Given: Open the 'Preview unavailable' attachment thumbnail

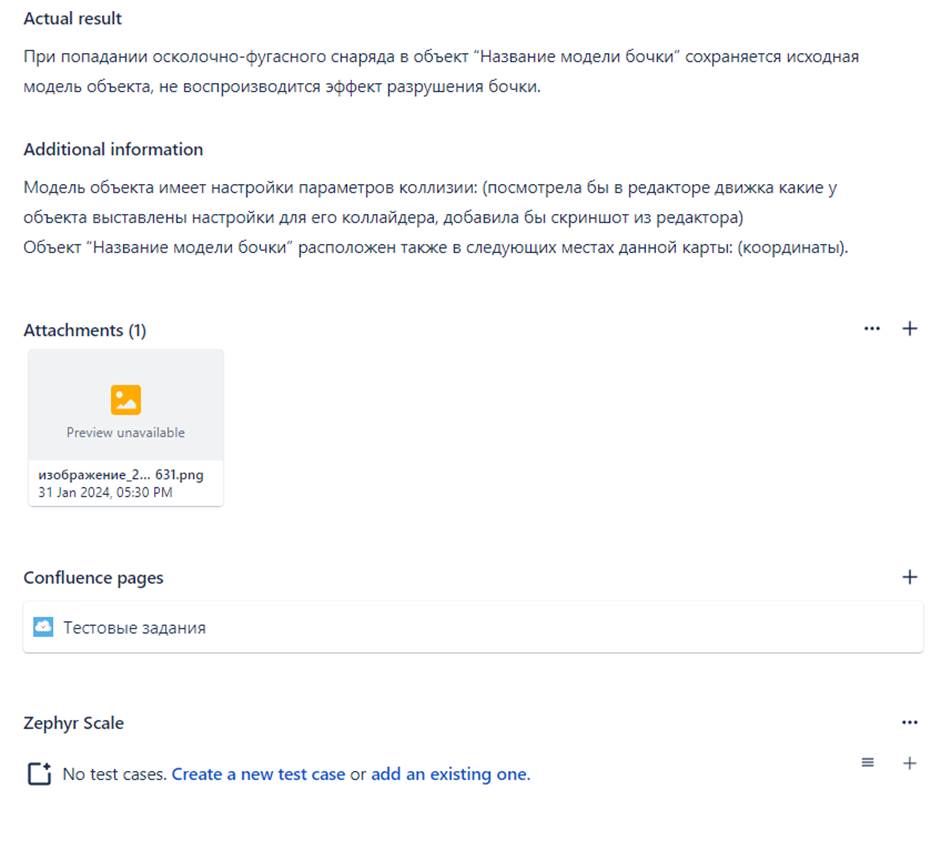Looking at the screenshot, I should point(126,405).
